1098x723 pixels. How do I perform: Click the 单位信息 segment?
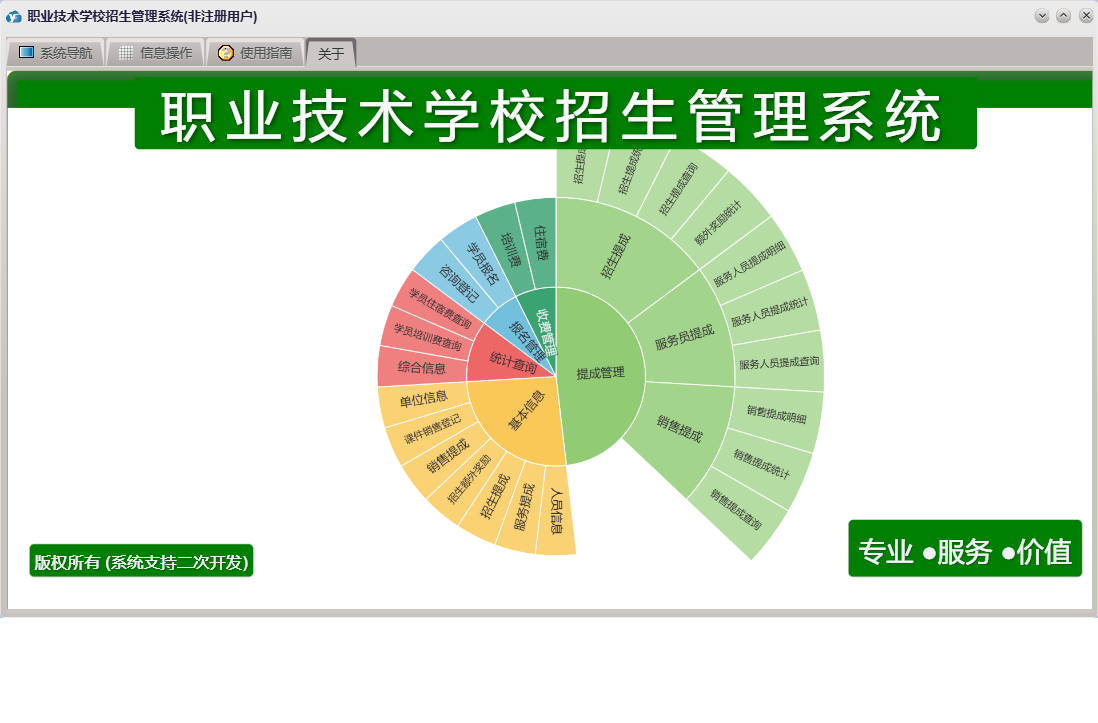click(423, 399)
